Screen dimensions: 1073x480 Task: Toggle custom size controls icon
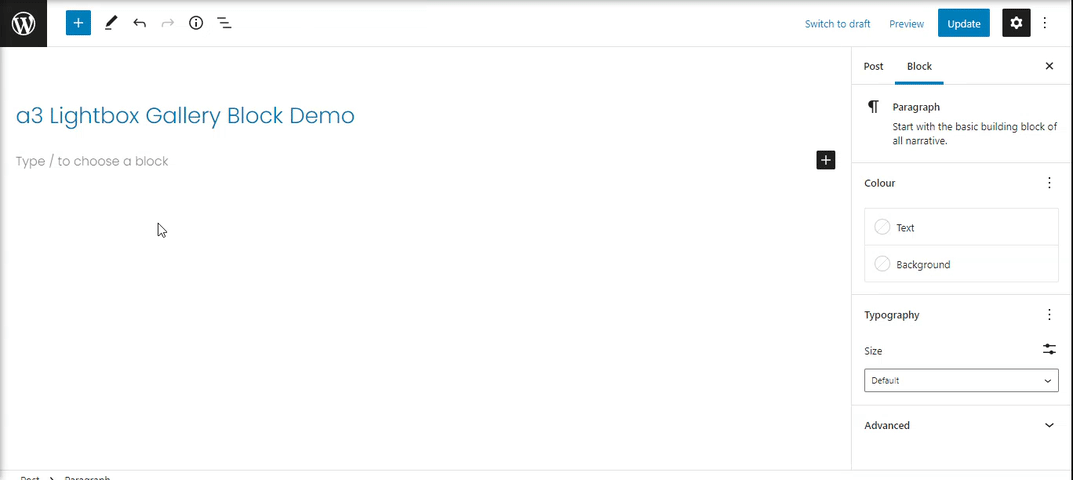tap(1049, 349)
